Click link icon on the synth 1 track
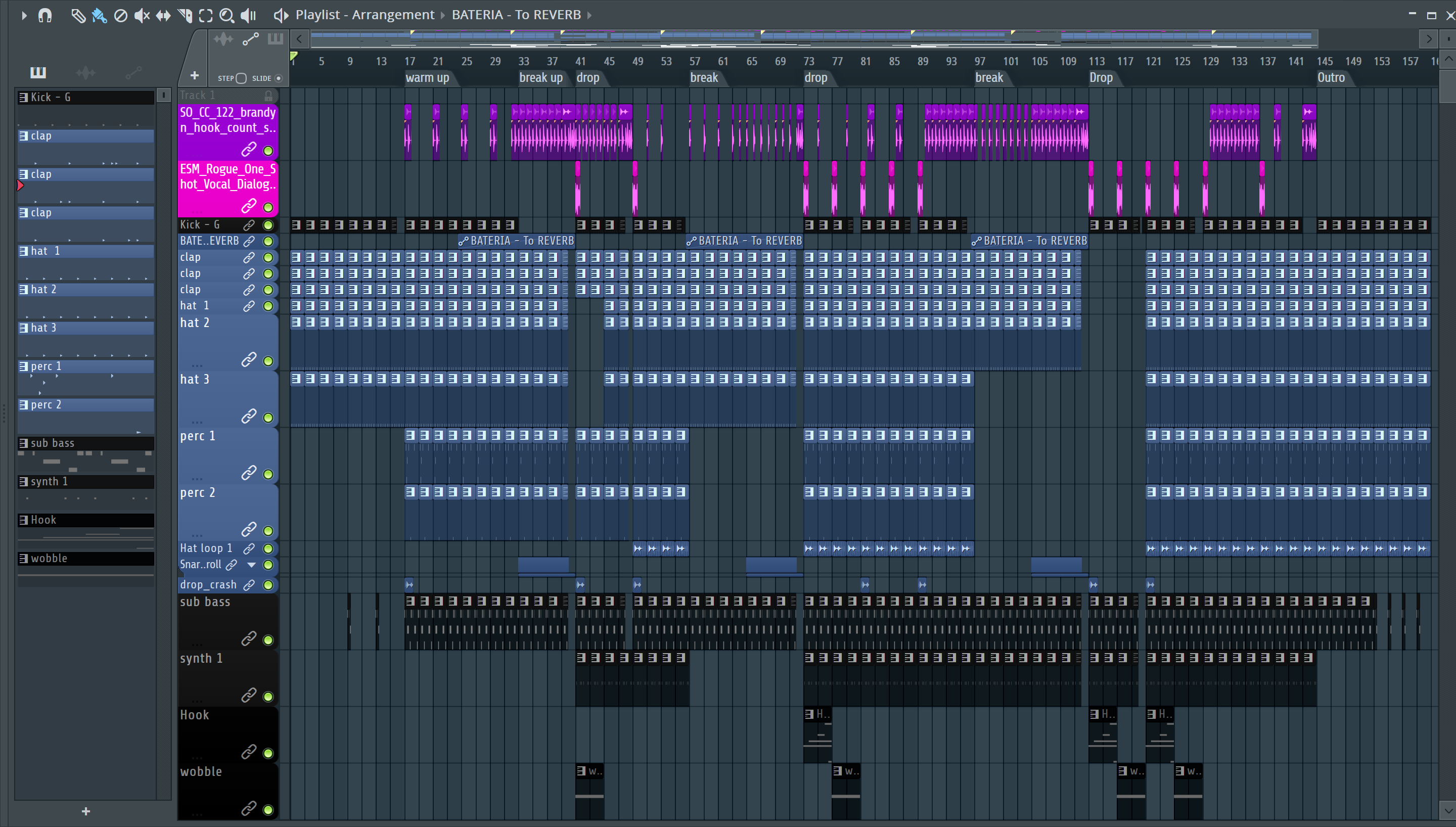This screenshot has height=827, width=1456. [x=248, y=695]
